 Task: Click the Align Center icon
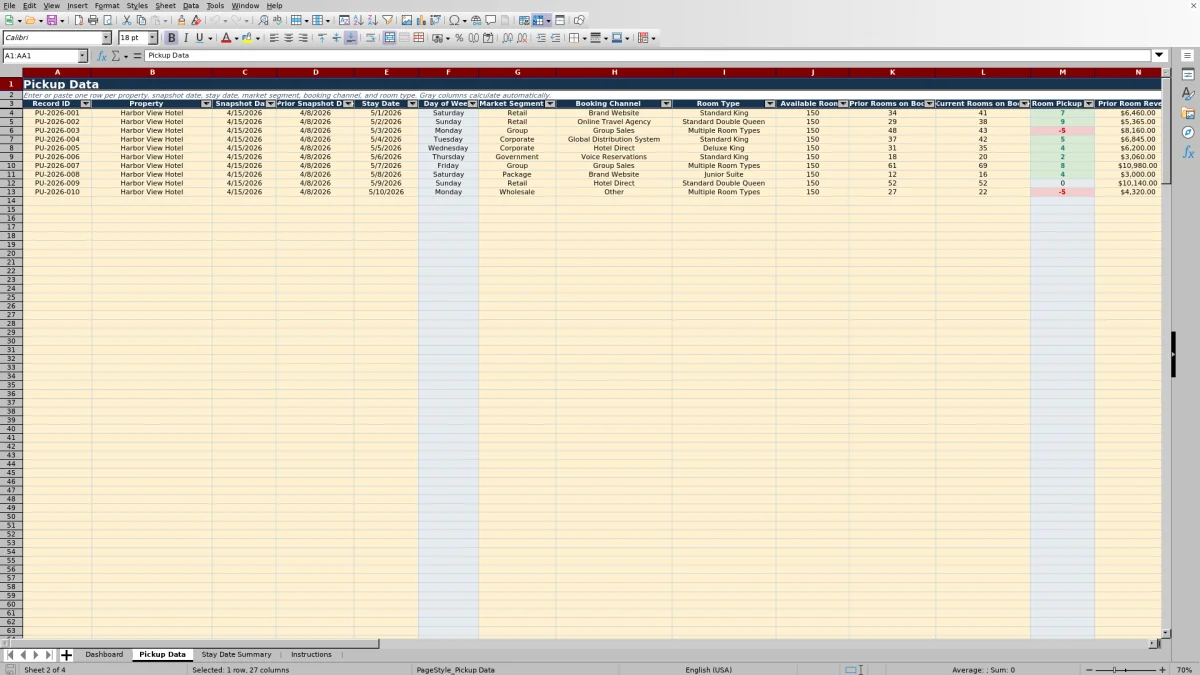[x=288, y=38]
